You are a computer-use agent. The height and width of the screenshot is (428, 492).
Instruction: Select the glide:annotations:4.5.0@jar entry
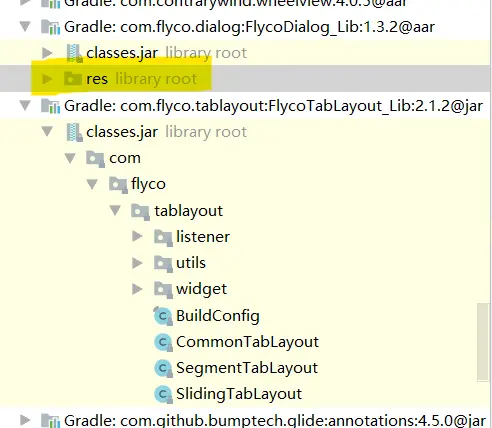(275, 420)
